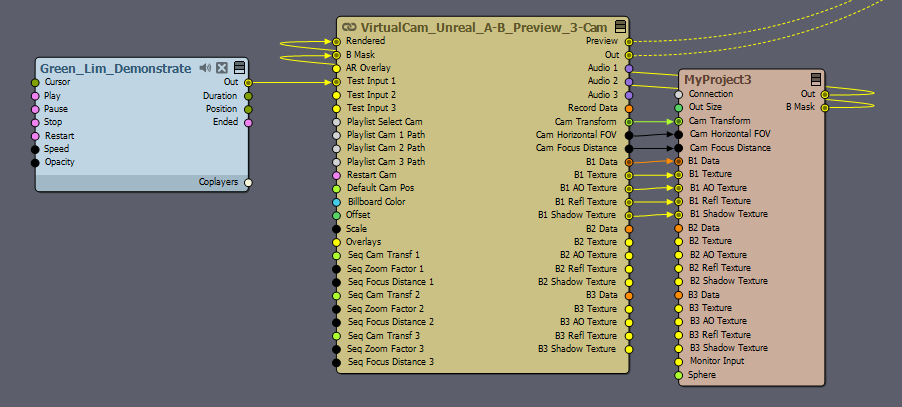902x407 pixels.
Task: Open the panel icon on MyProject3 node
Action: [x=816, y=79]
